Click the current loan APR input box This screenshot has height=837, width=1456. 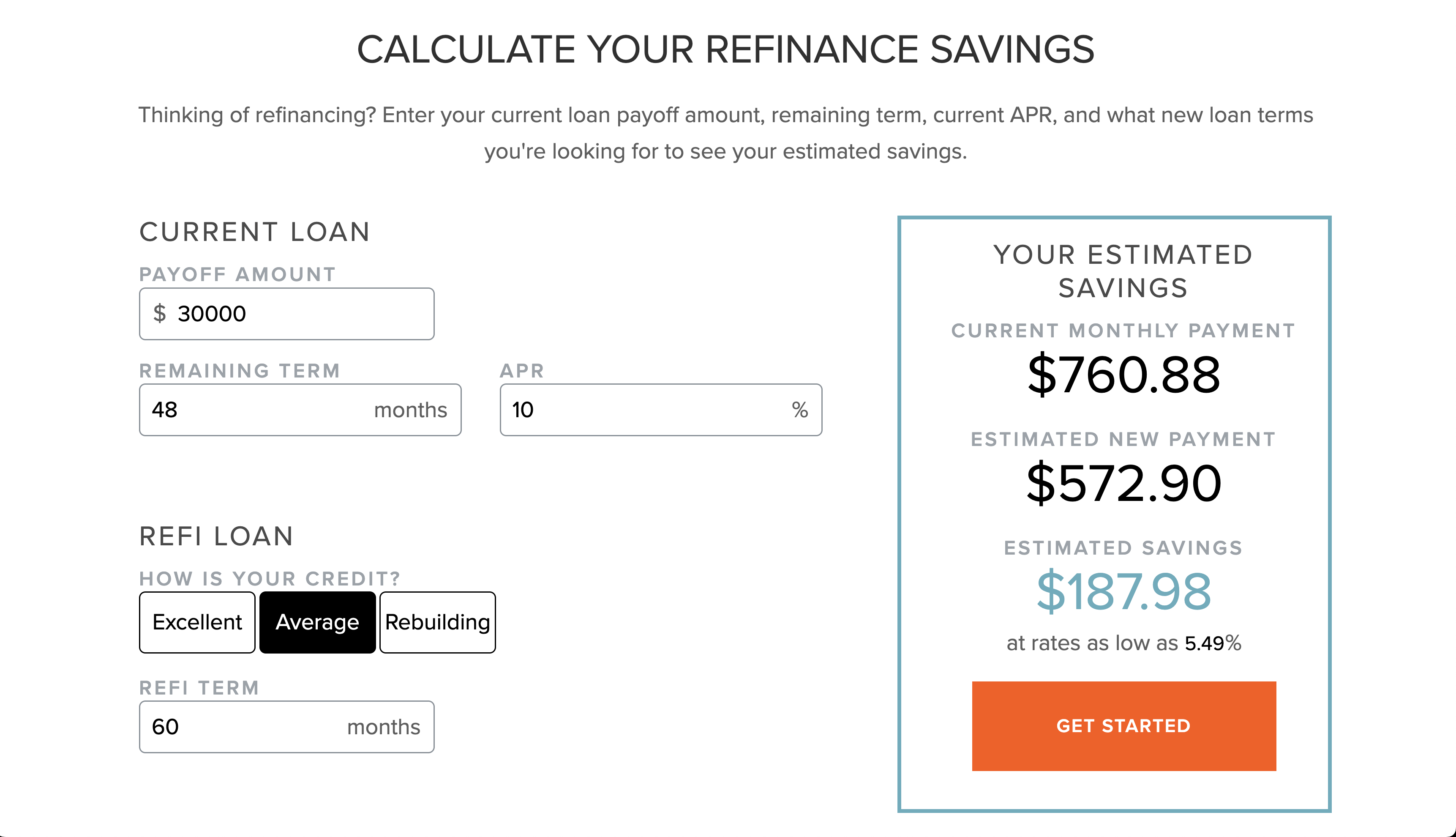click(x=643, y=410)
